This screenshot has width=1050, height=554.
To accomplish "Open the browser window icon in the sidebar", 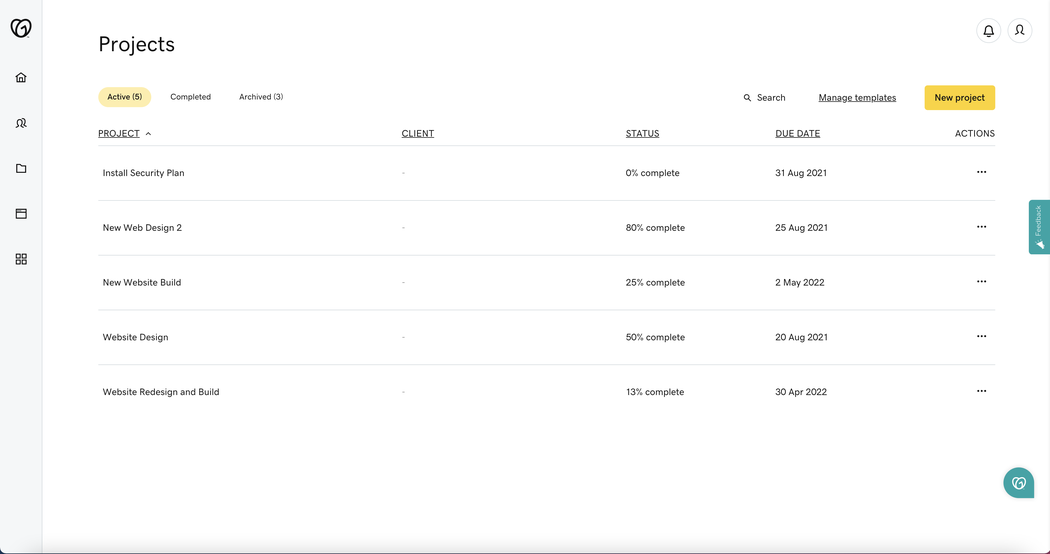I will [x=21, y=214].
